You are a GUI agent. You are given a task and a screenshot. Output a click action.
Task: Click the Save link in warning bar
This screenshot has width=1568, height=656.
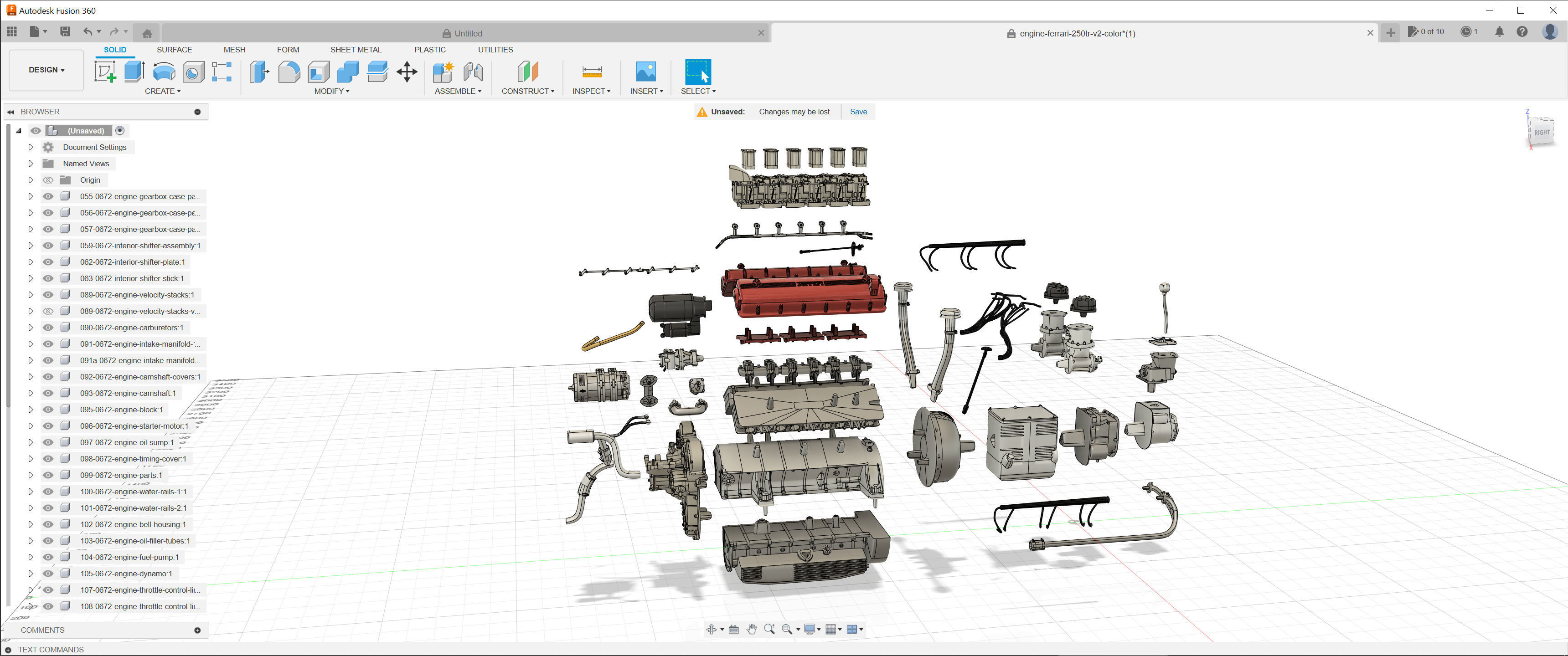point(858,112)
